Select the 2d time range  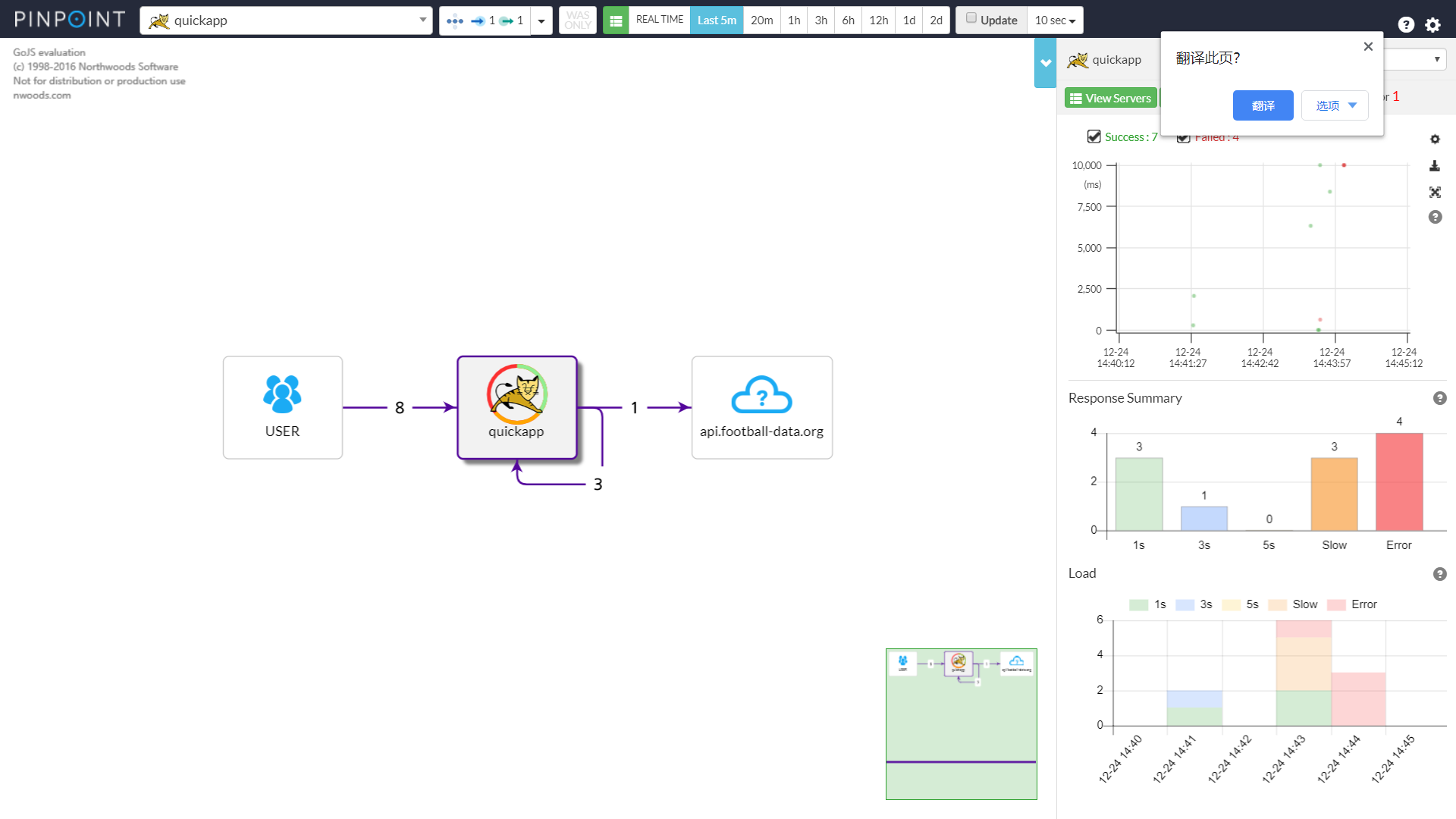coord(937,20)
